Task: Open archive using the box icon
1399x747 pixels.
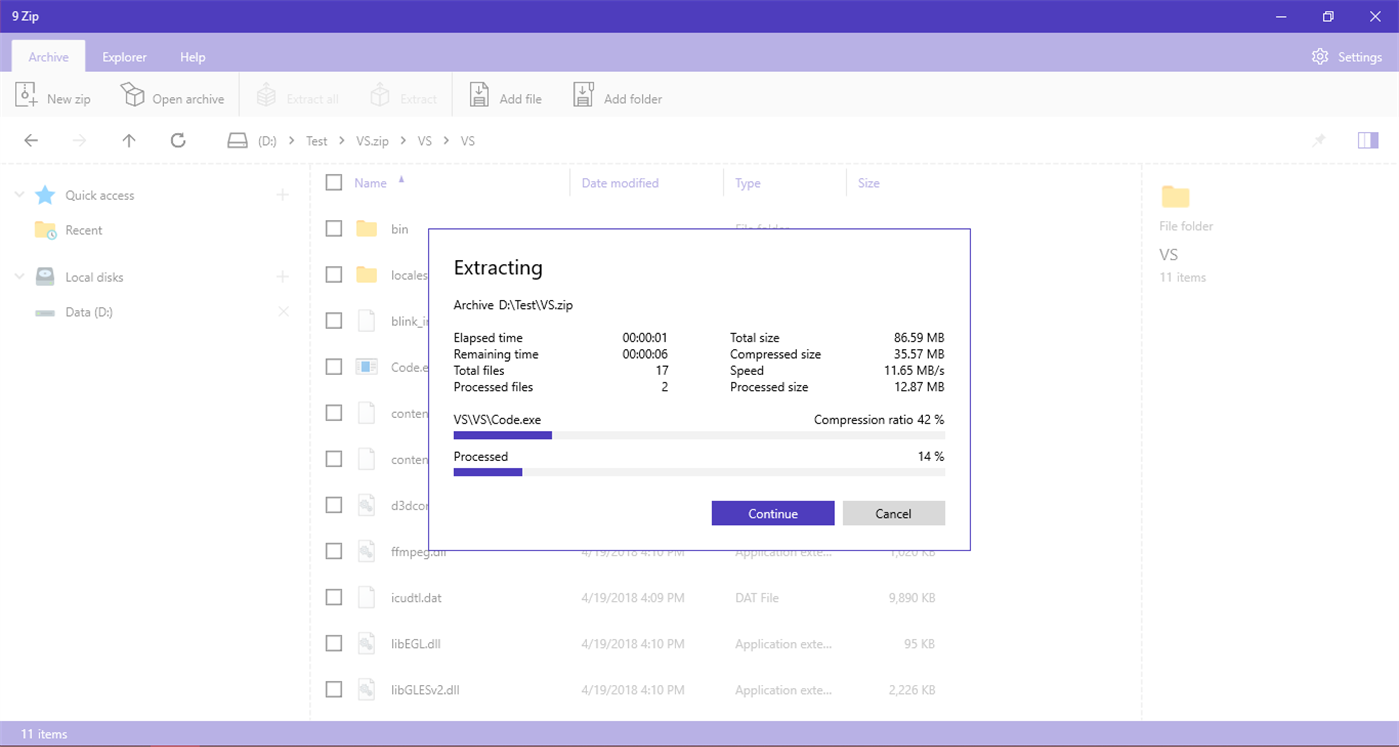Action: point(132,95)
